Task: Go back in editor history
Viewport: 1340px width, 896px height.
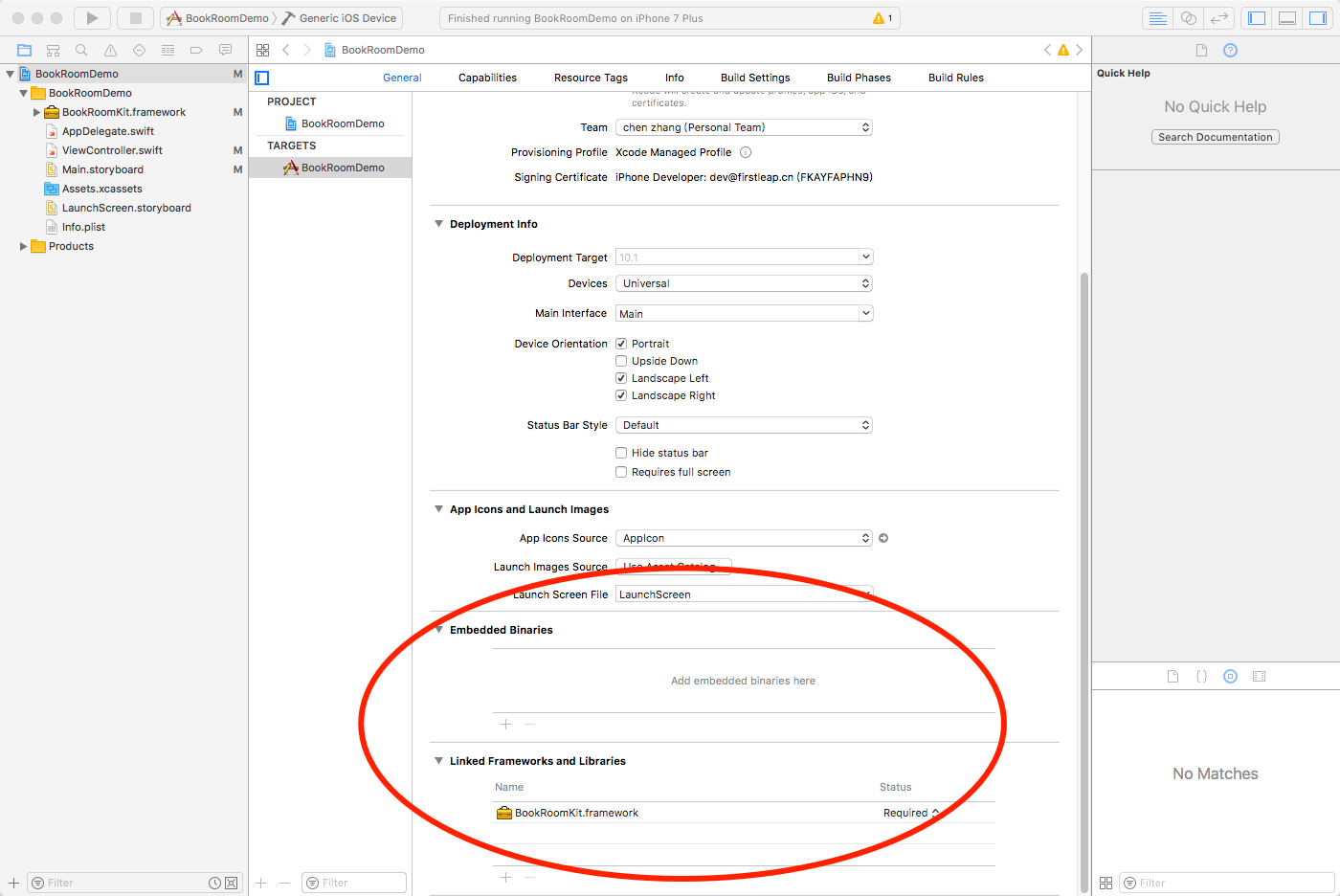Action: pyautogui.click(x=285, y=50)
